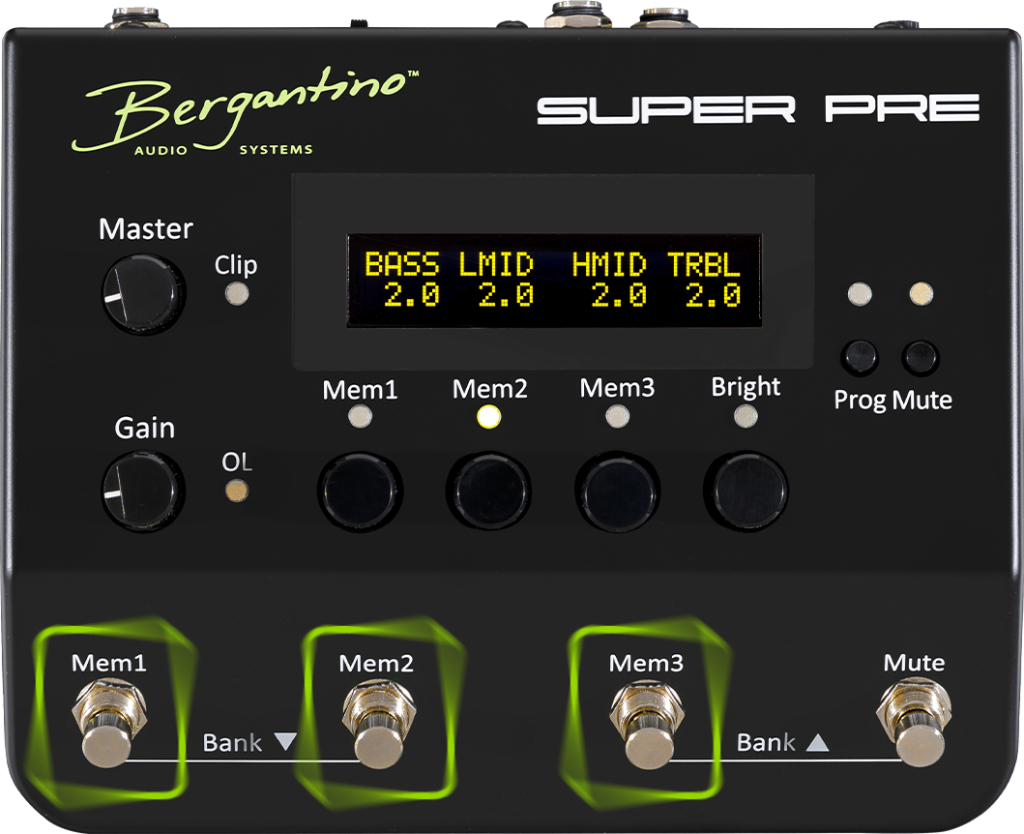Click the LMID knob under its indicator
Image resolution: width=1024 pixels, height=834 pixels.
[489, 490]
